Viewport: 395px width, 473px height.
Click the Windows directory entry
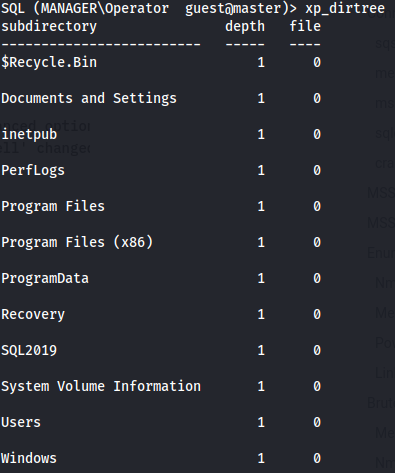[29, 458]
